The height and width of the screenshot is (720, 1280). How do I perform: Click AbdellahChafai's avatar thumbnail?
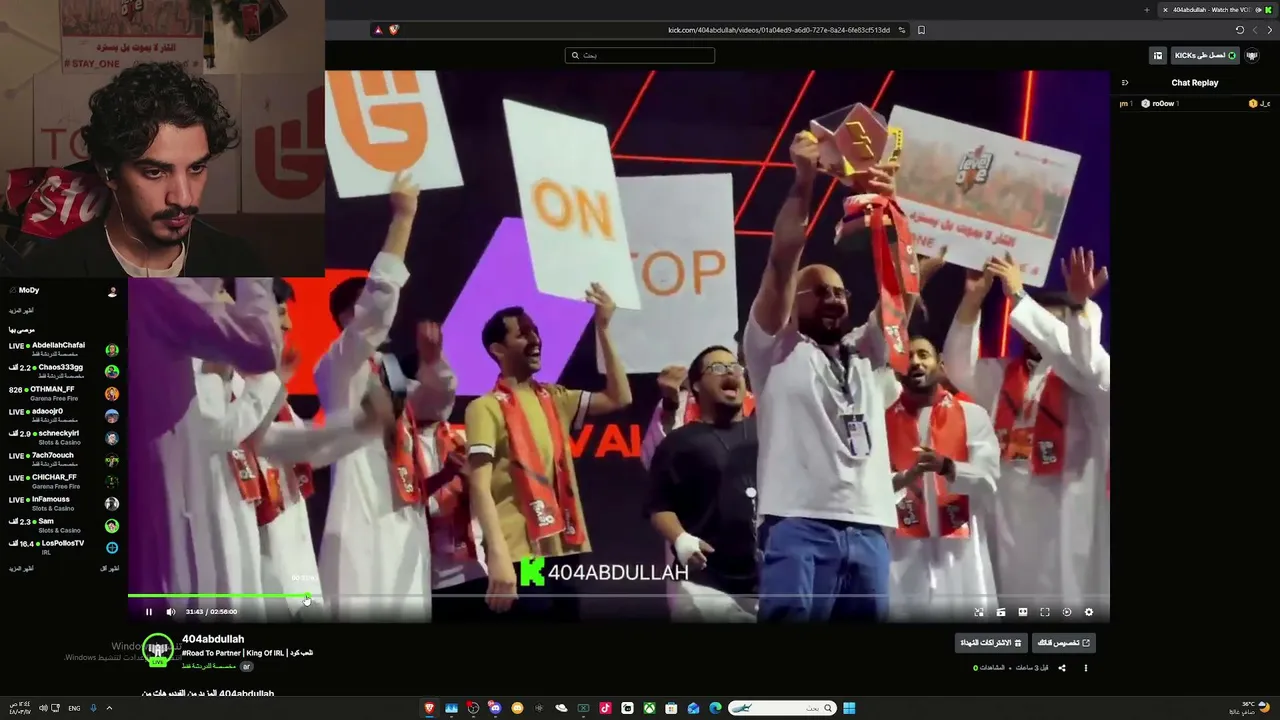pyautogui.click(x=112, y=350)
